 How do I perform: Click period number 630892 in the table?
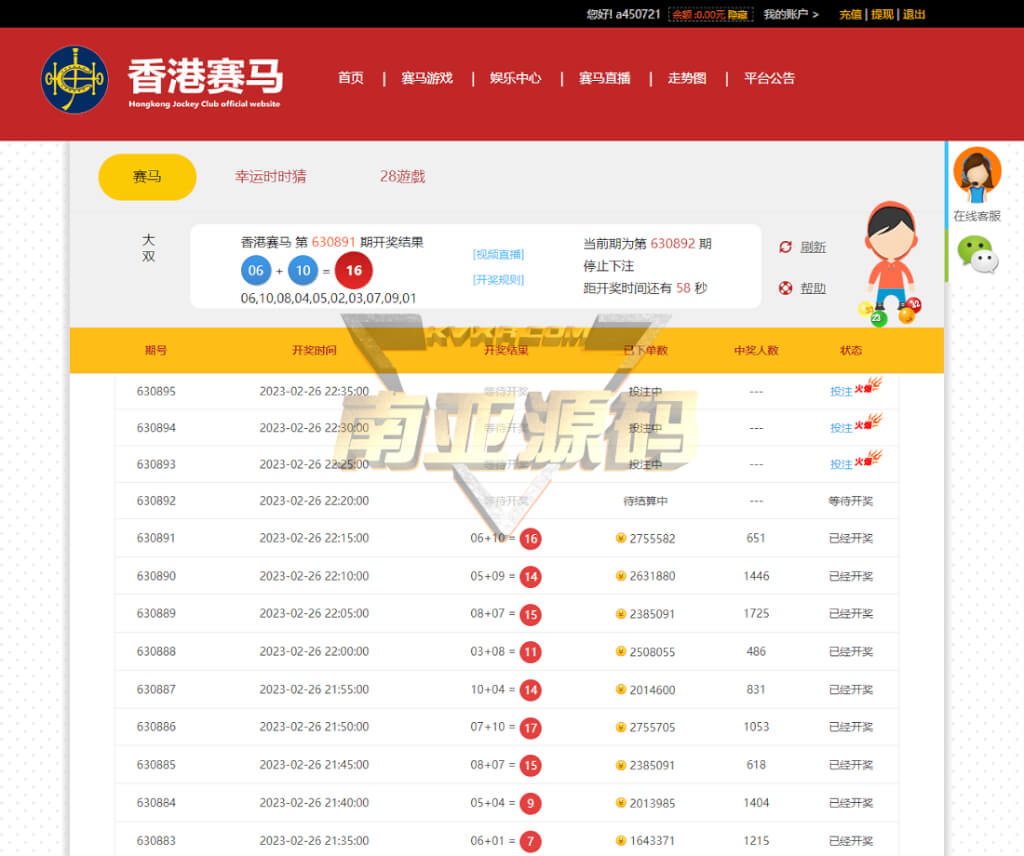pyautogui.click(x=156, y=501)
